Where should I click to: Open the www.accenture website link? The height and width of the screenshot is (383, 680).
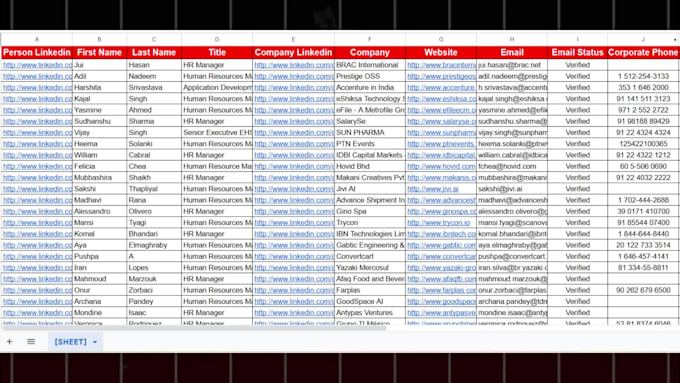coord(441,88)
